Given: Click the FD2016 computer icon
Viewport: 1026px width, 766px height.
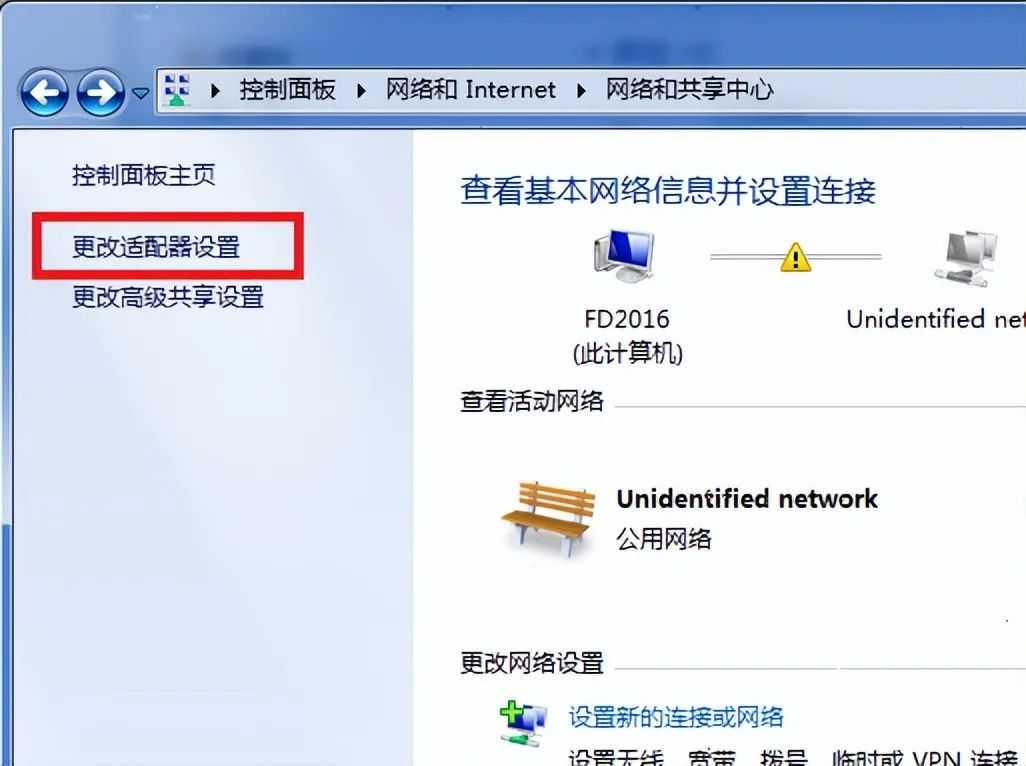Looking at the screenshot, I should [625, 256].
